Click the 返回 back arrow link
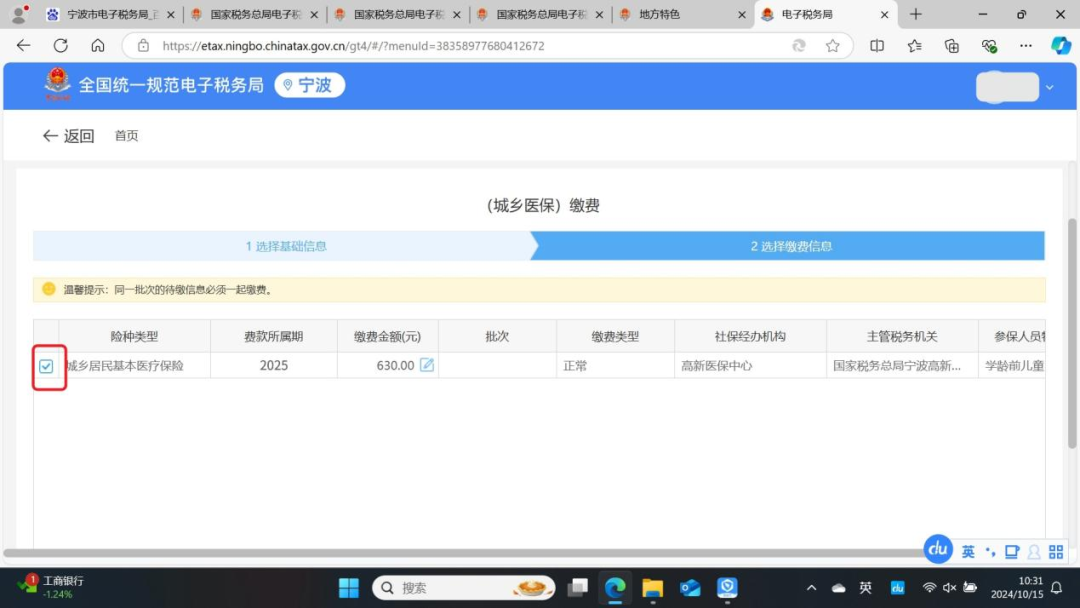This screenshot has width=1080, height=608. click(x=68, y=136)
